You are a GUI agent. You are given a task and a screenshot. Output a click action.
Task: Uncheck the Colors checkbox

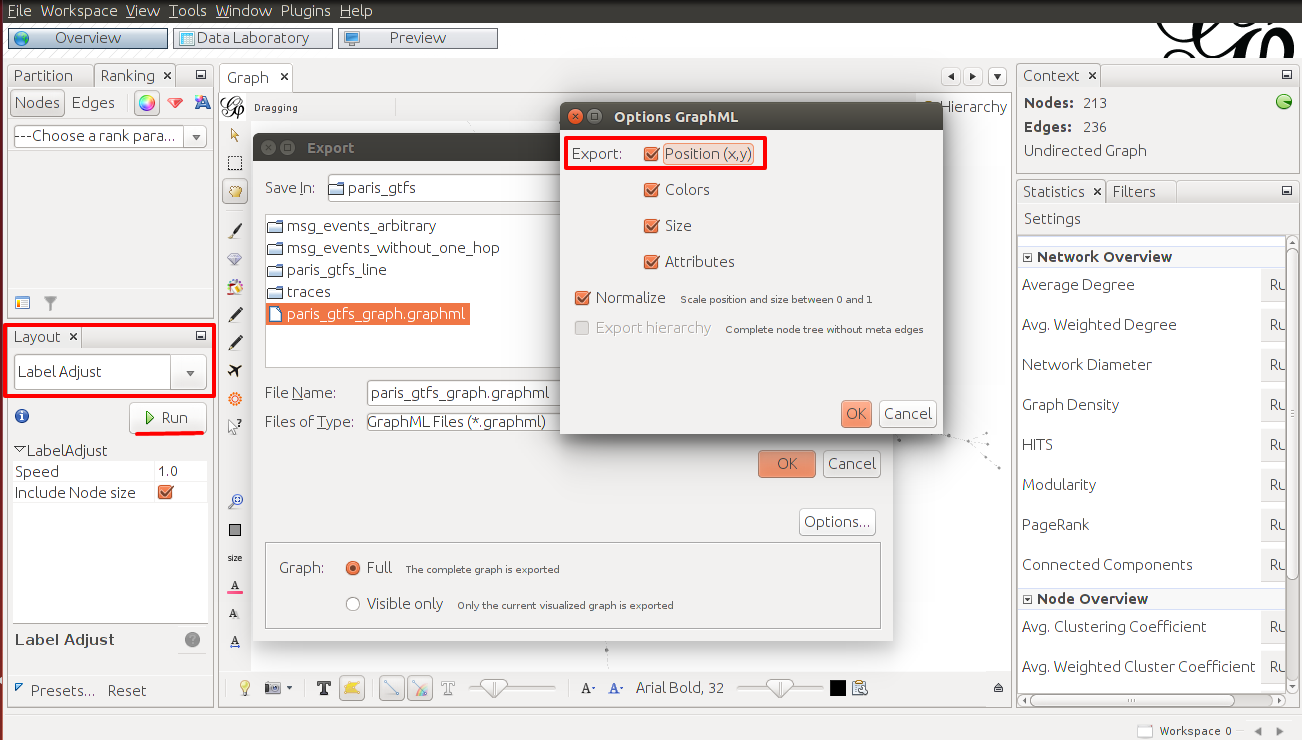pyautogui.click(x=652, y=190)
